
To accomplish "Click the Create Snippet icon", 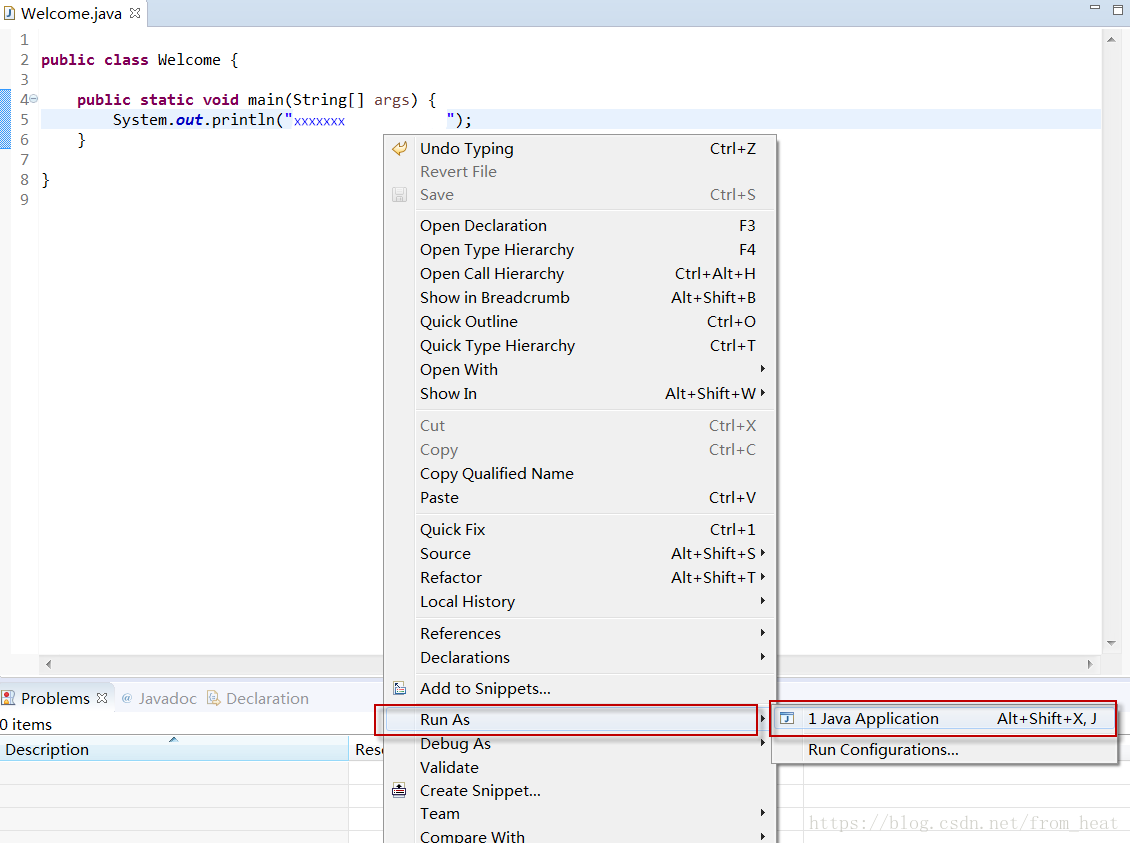I will (399, 790).
